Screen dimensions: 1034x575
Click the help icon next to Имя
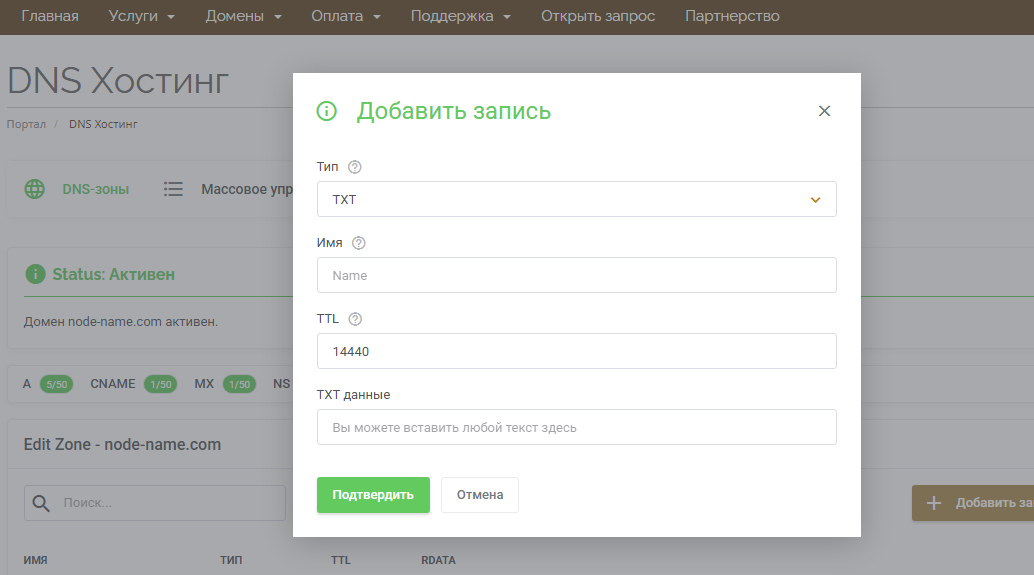tap(359, 243)
